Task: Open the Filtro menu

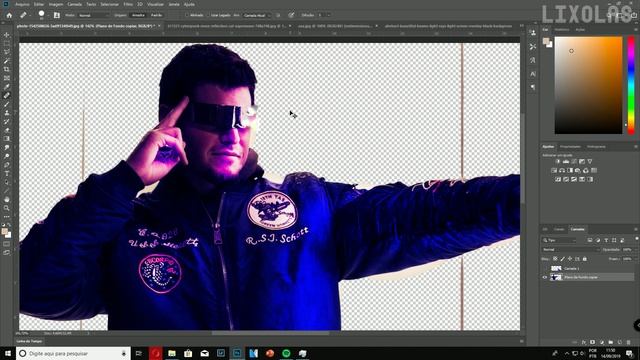Action: tap(128, 4)
